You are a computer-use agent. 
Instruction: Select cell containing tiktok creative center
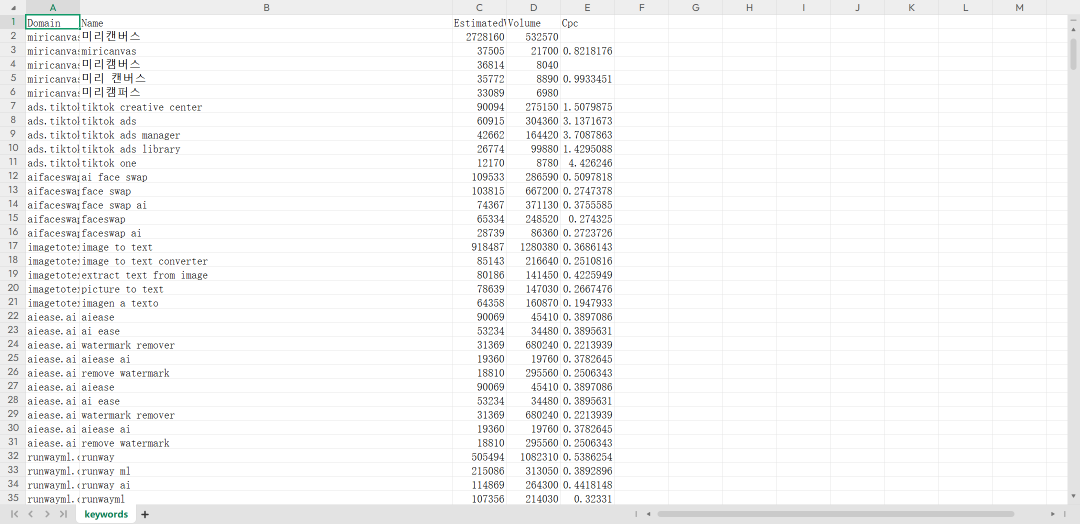point(266,107)
